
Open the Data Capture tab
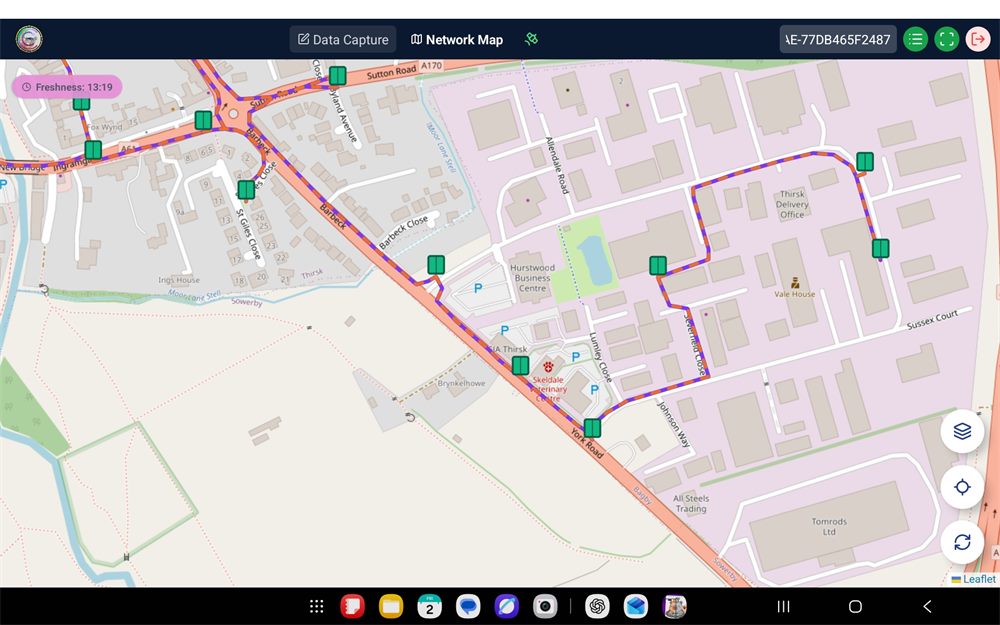coord(343,40)
